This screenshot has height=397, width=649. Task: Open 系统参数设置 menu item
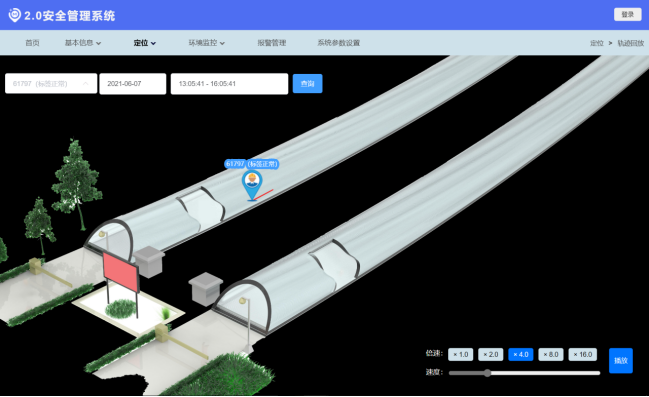[339, 43]
